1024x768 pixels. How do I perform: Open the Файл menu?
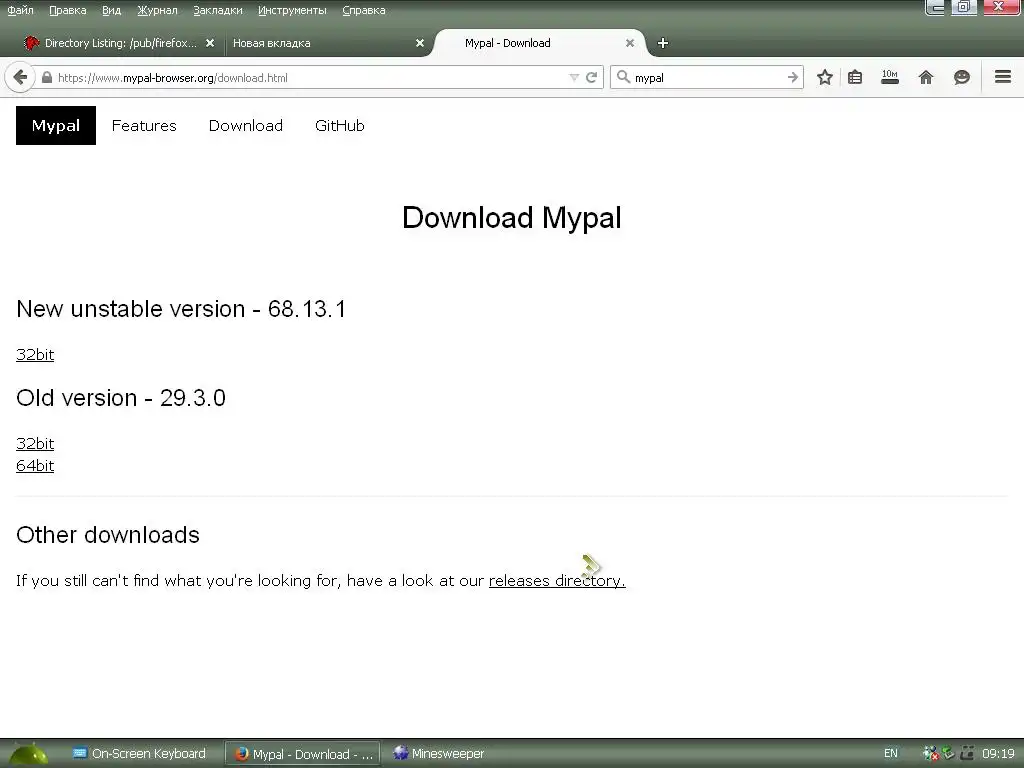tap(20, 10)
